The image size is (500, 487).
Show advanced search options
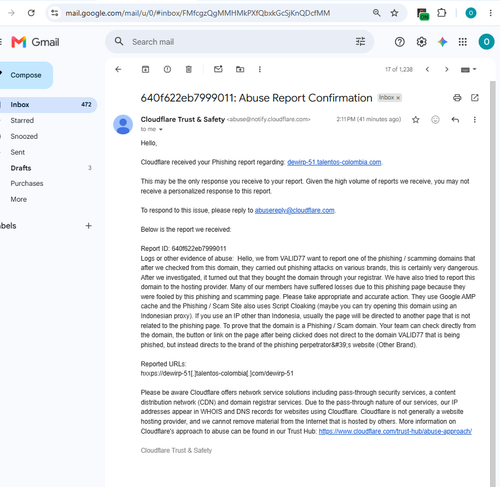point(360,42)
